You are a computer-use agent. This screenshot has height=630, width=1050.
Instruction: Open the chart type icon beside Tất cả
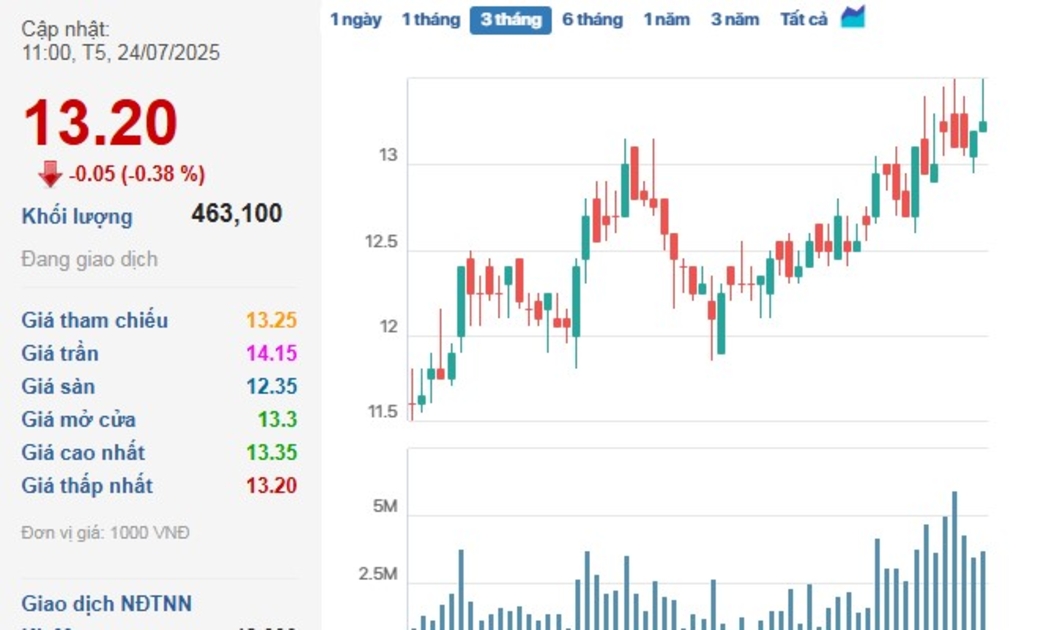point(852,18)
